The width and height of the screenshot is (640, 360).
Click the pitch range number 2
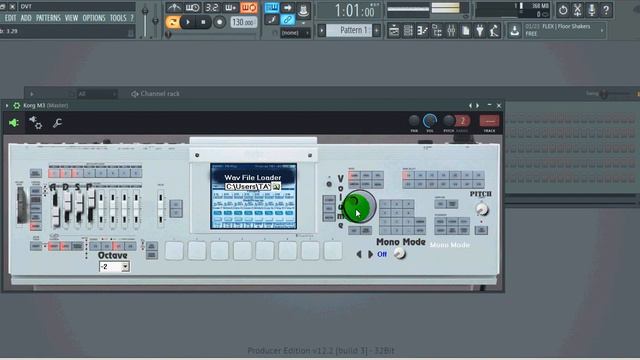coord(462,121)
